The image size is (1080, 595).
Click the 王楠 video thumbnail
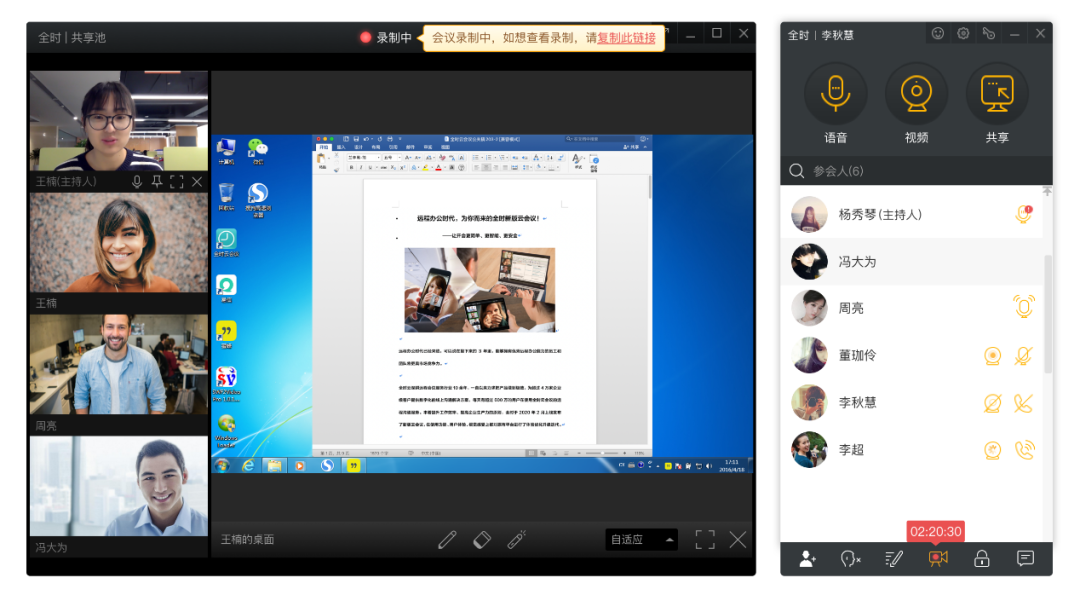click(118, 242)
